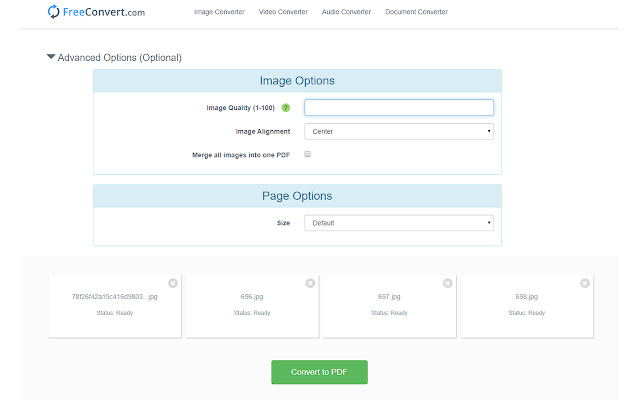Open the Audio Converter menu
The image size is (640, 400).
tap(347, 12)
